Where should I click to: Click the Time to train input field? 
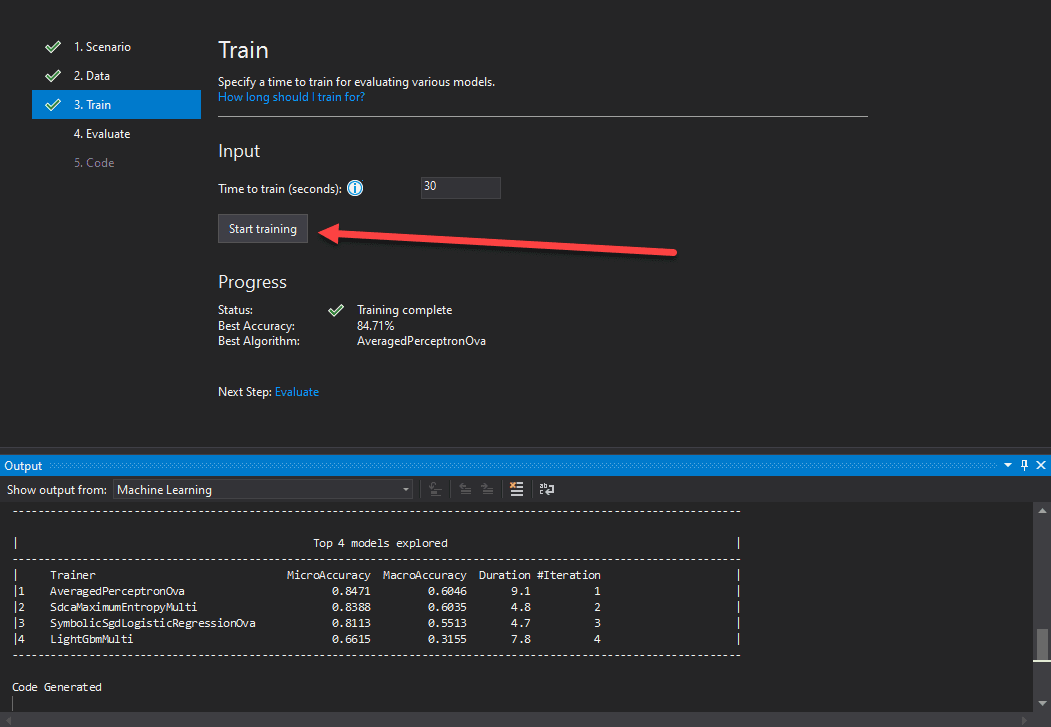[460, 187]
